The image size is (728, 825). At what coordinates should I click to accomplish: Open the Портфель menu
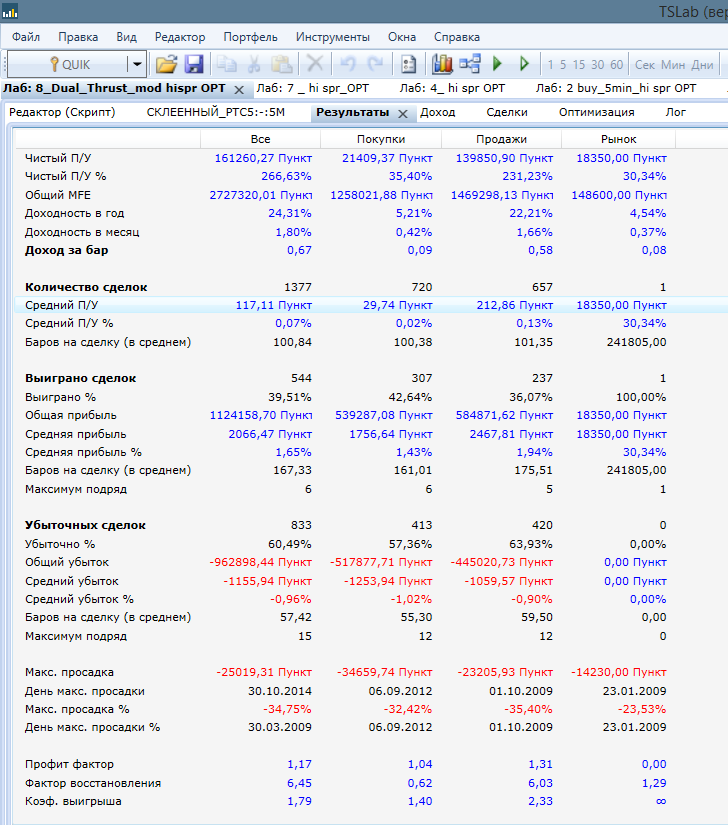(251, 37)
